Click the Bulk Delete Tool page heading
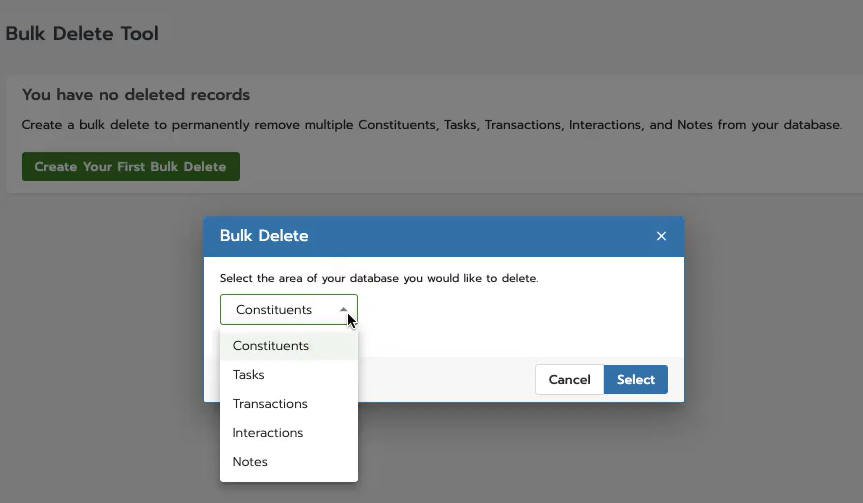This screenshot has width=863, height=503. click(x=82, y=34)
